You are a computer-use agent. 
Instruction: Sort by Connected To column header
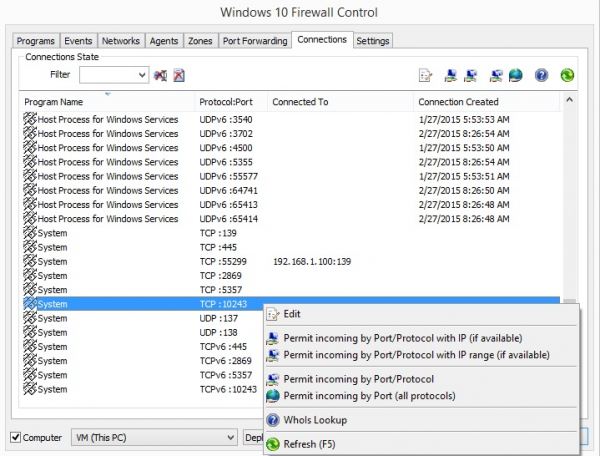coord(341,102)
